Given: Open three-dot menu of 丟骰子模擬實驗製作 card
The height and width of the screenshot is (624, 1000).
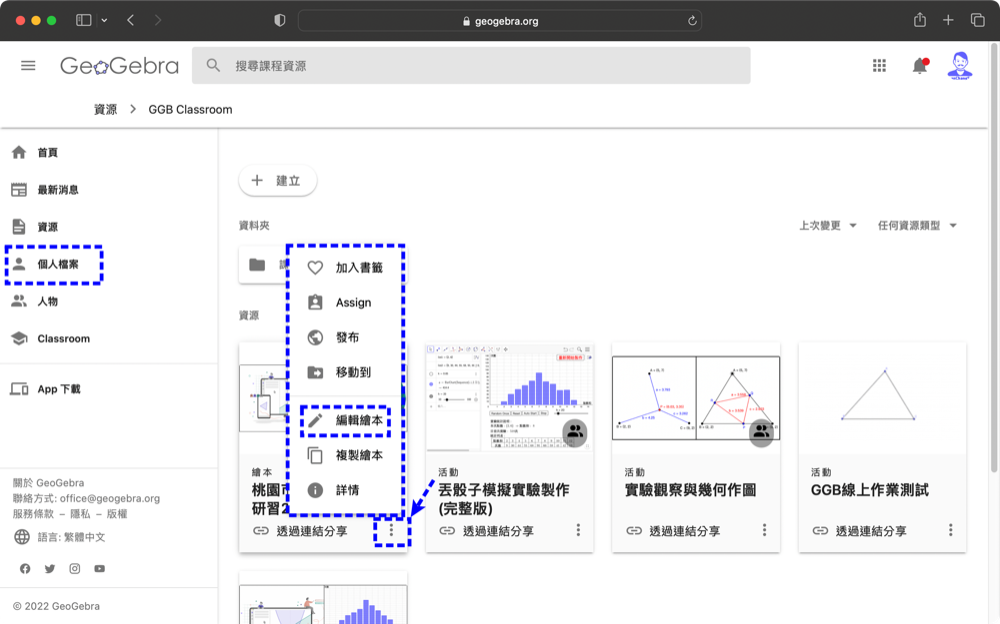Looking at the screenshot, I should point(578,530).
